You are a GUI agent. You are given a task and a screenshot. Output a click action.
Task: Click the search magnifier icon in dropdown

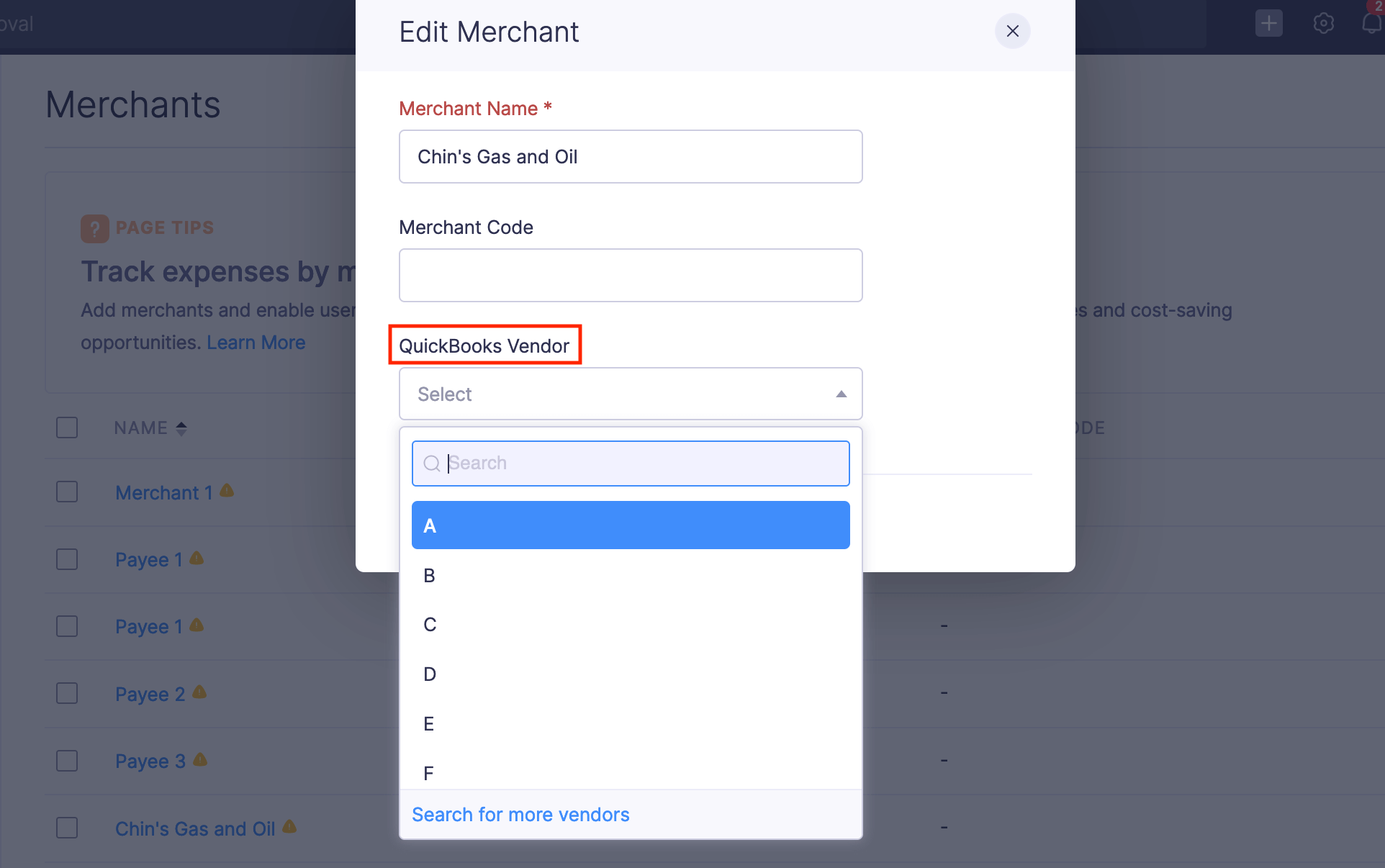point(431,464)
